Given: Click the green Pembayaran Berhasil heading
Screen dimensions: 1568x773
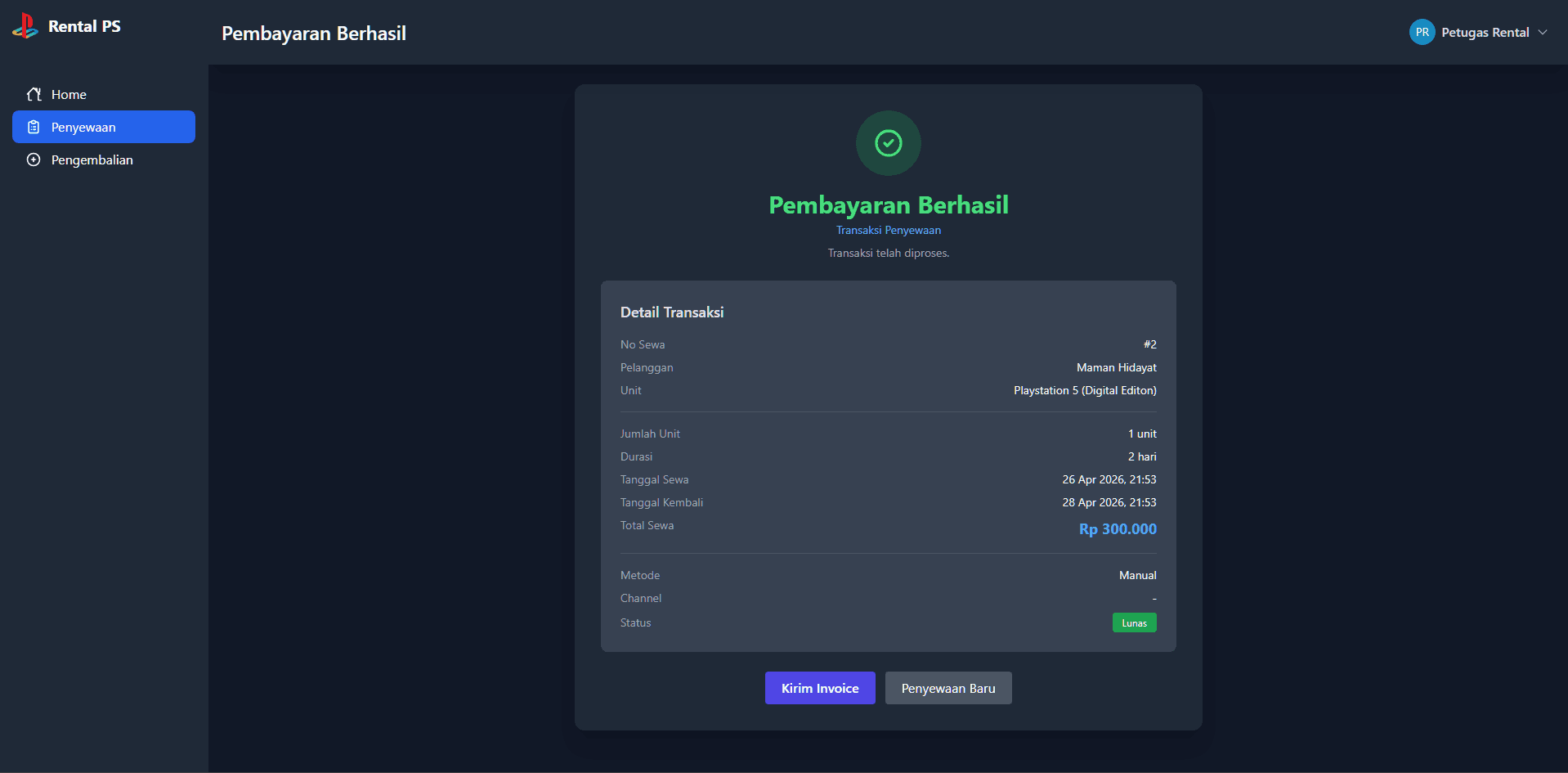Looking at the screenshot, I should (889, 204).
